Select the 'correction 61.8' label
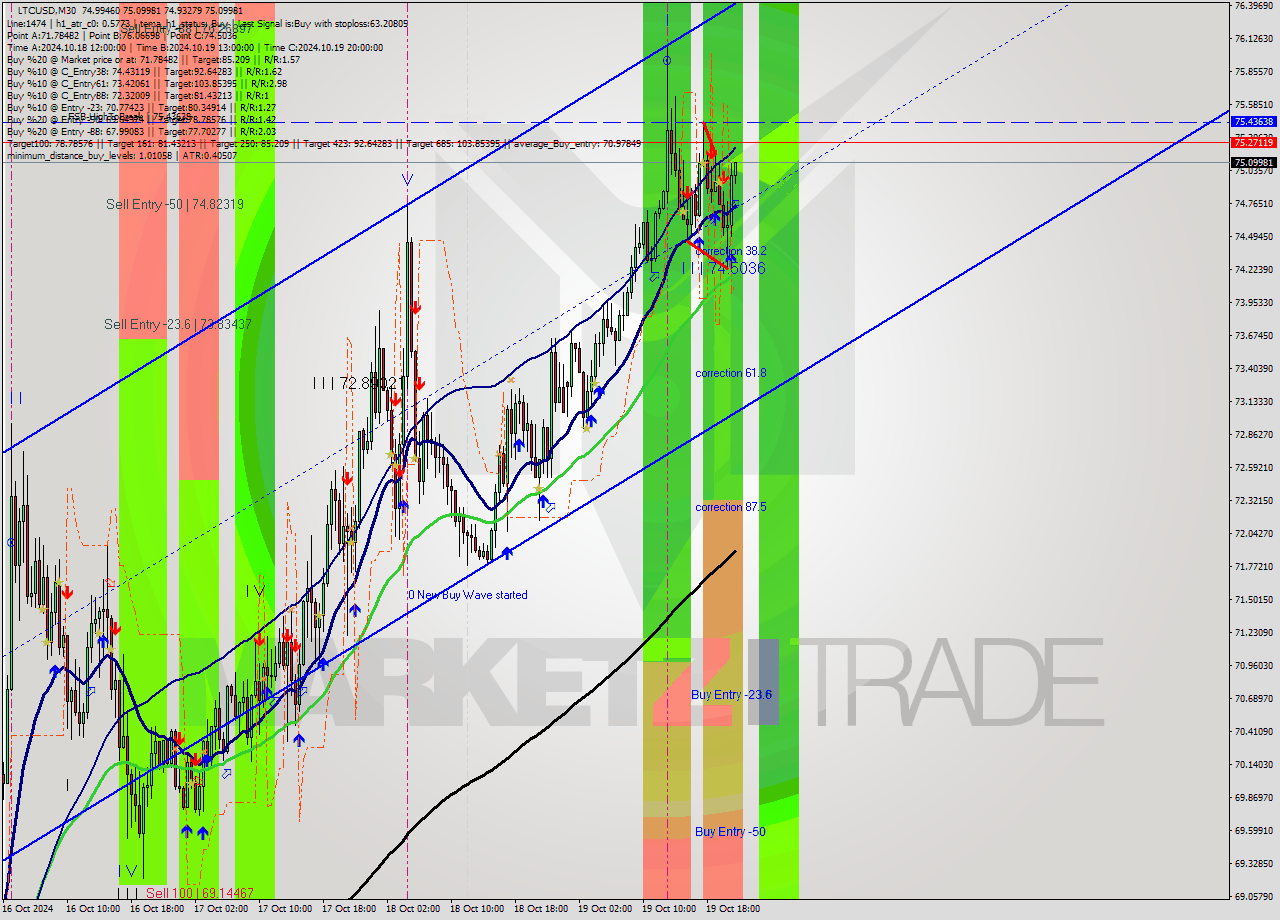 [x=731, y=373]
